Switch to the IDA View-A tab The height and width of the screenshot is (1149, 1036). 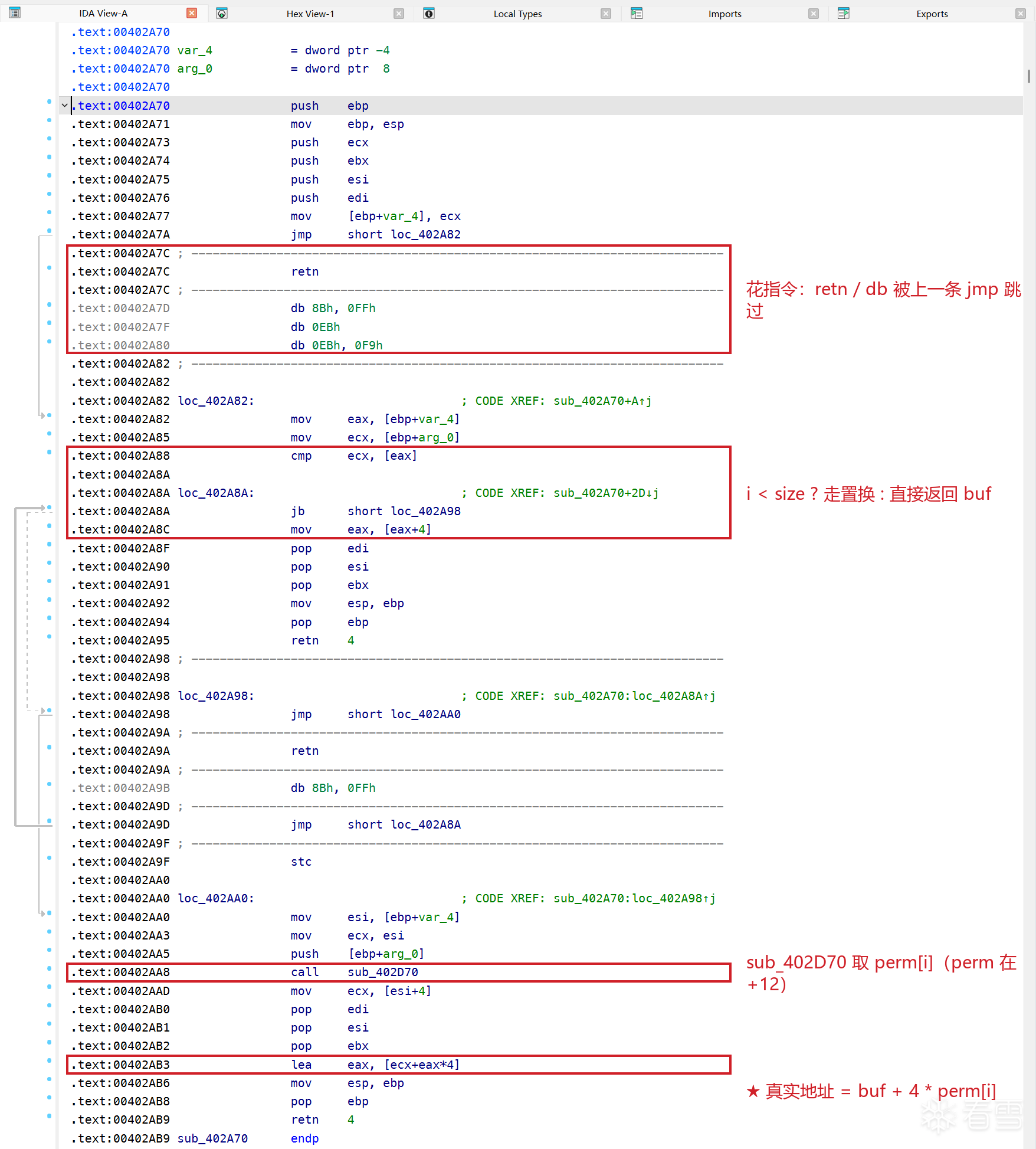103,13
